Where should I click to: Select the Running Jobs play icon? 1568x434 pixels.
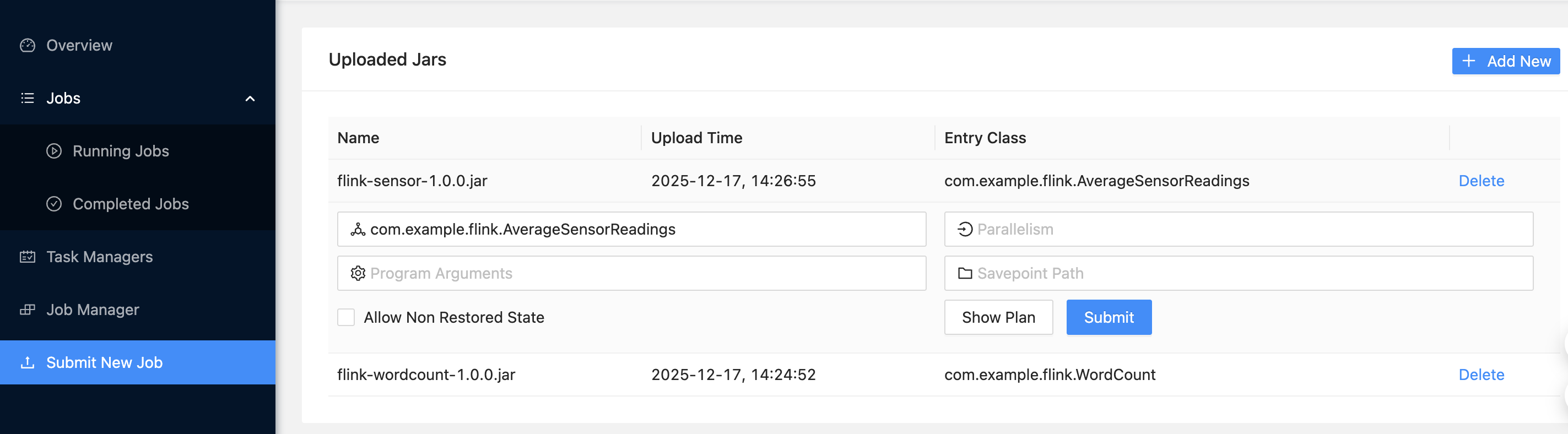[x=54, y=151]
